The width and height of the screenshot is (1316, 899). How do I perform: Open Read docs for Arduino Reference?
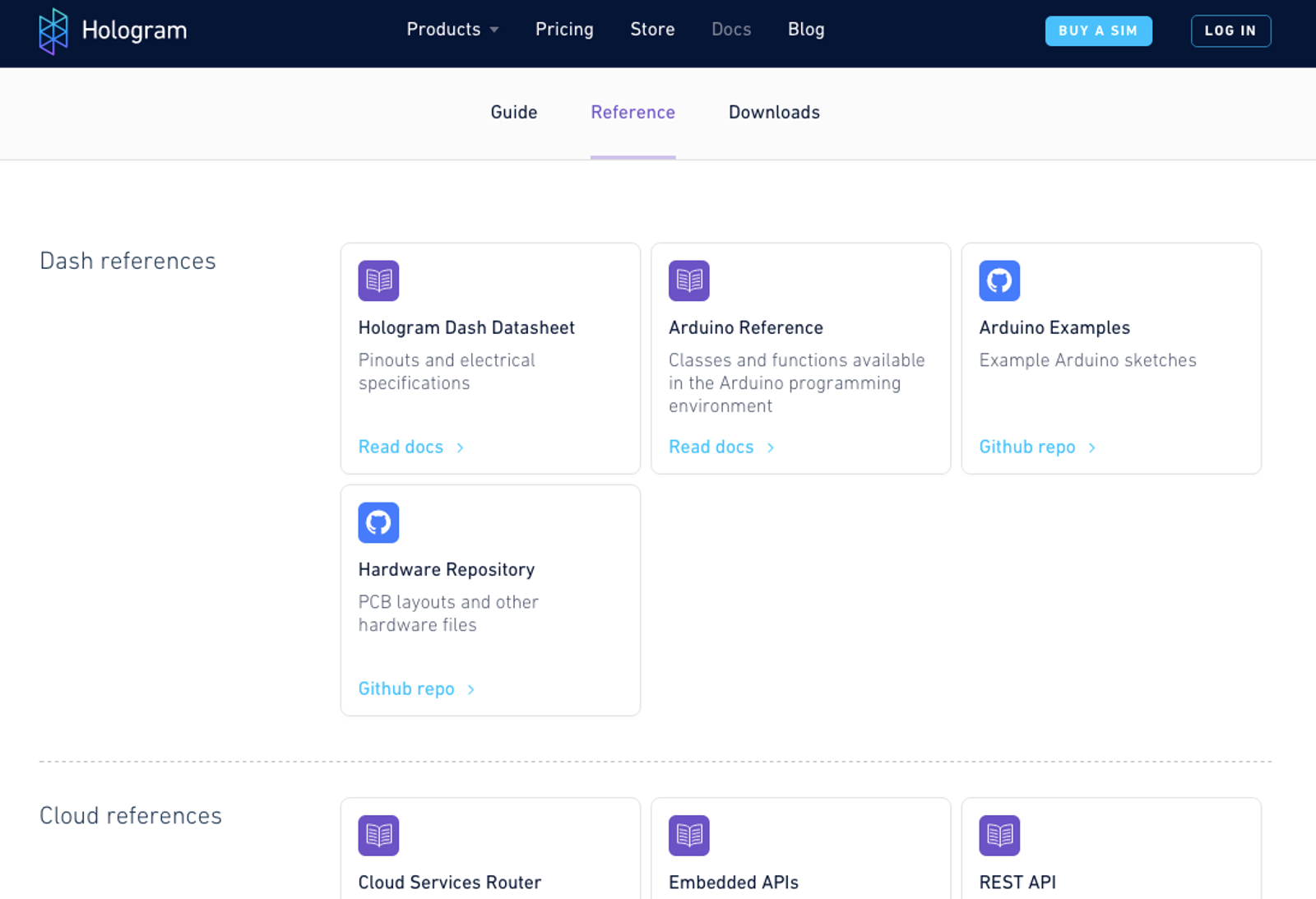click(711, 447)
